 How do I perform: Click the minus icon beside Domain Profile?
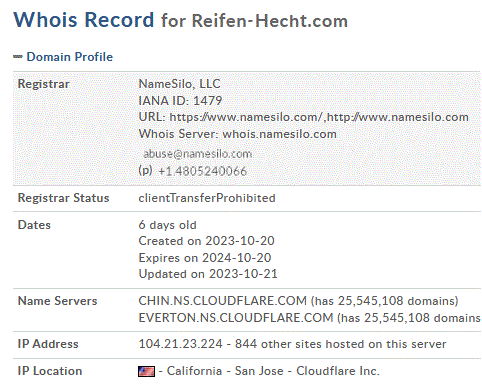(x=18, y=57)
